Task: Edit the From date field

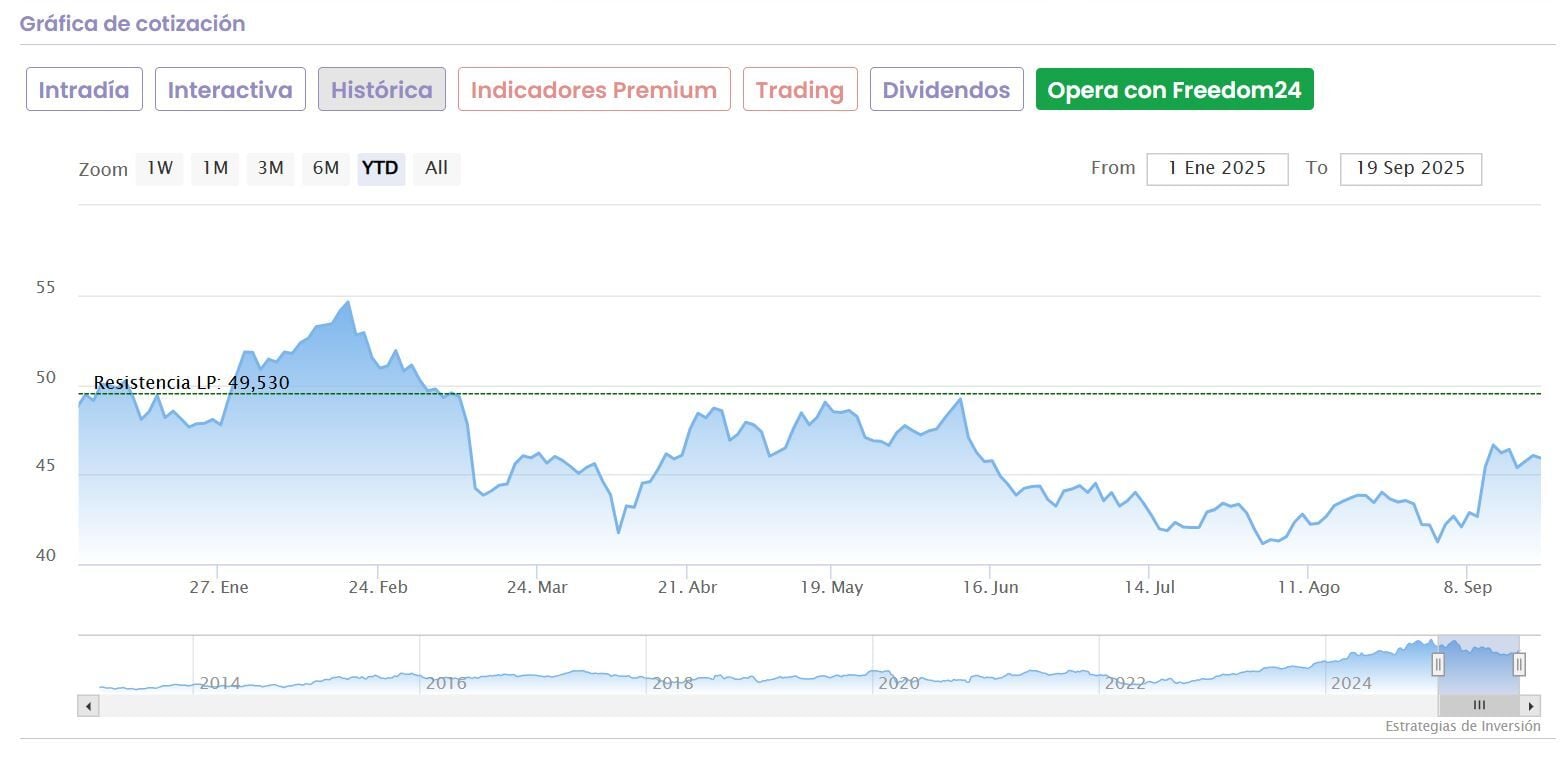Action: tap(1217, 169)
